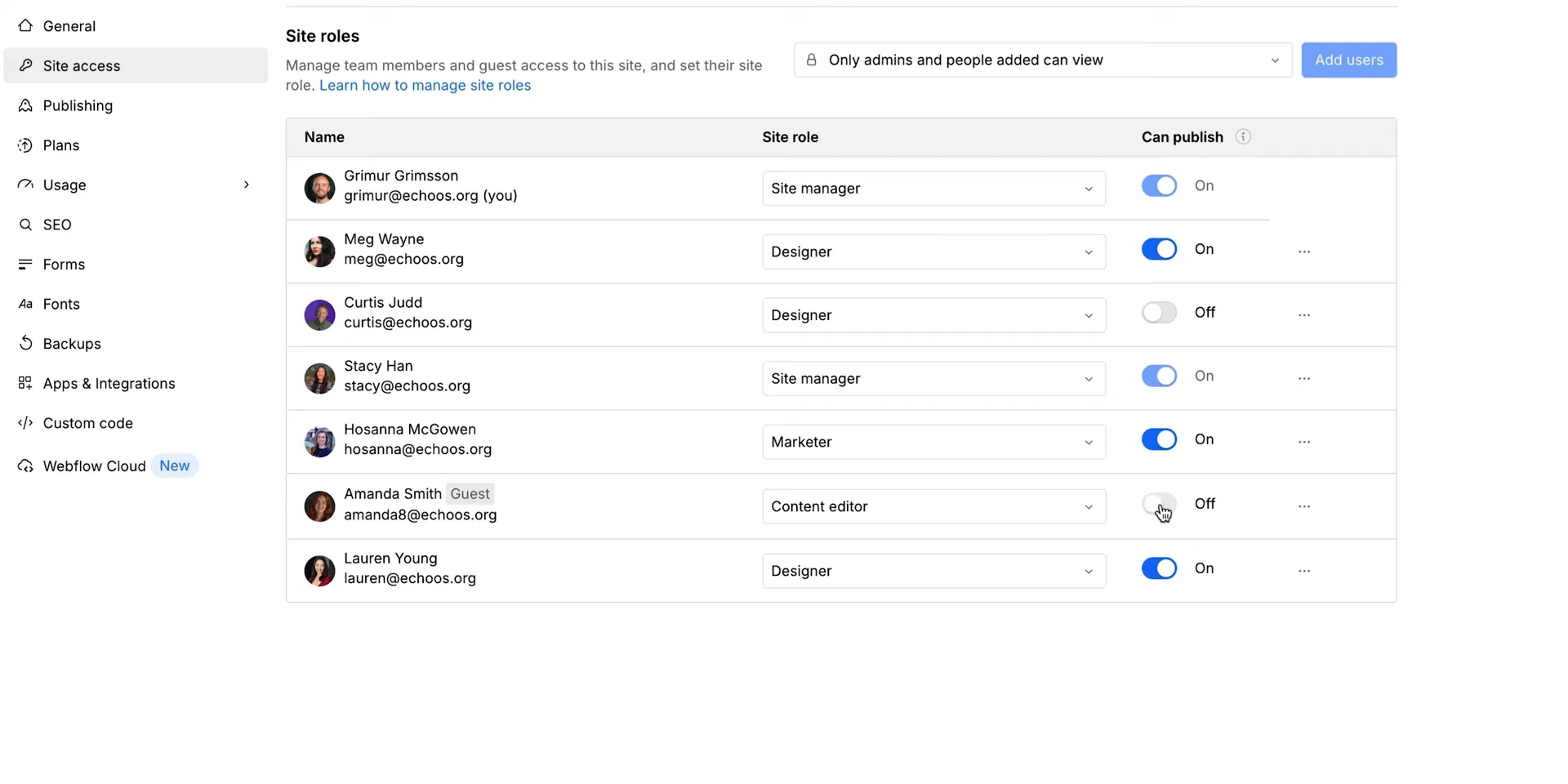Click the Forms lines icon

[25, 264]
